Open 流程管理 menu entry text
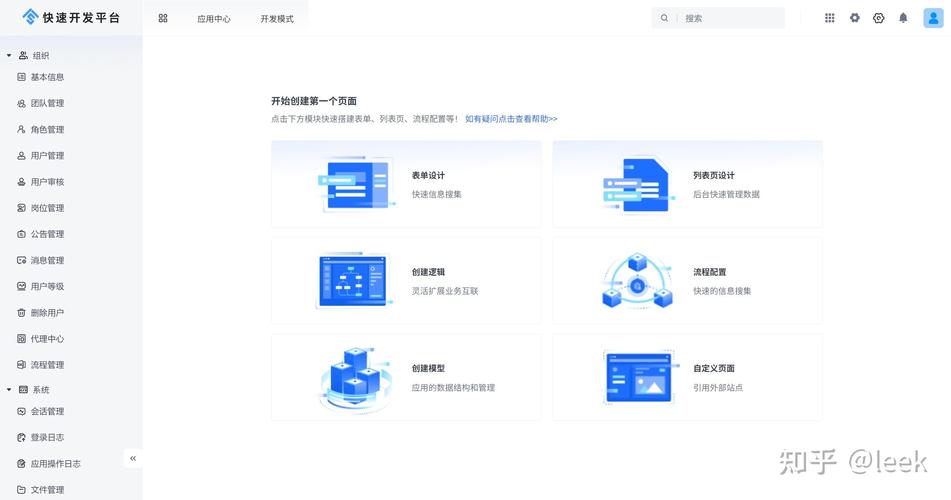The height and width of the screenshot is (500, 951). [x=47, y=365]
